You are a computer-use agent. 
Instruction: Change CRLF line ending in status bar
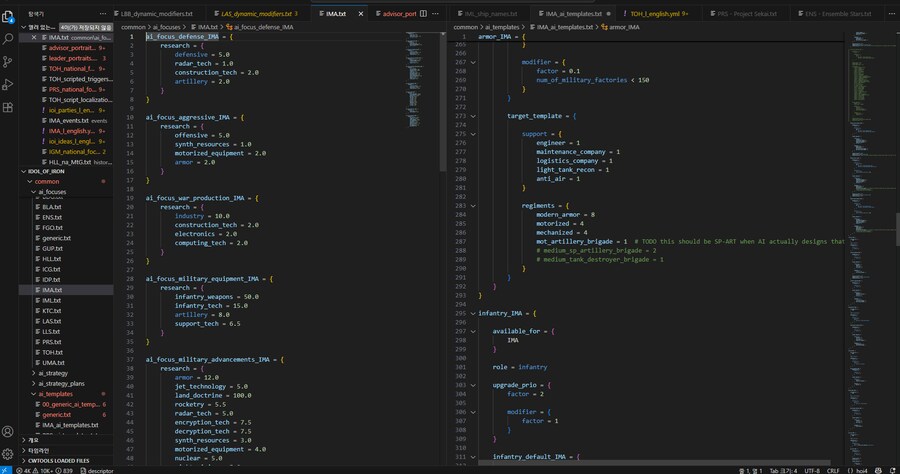click(x=833, y=471)
